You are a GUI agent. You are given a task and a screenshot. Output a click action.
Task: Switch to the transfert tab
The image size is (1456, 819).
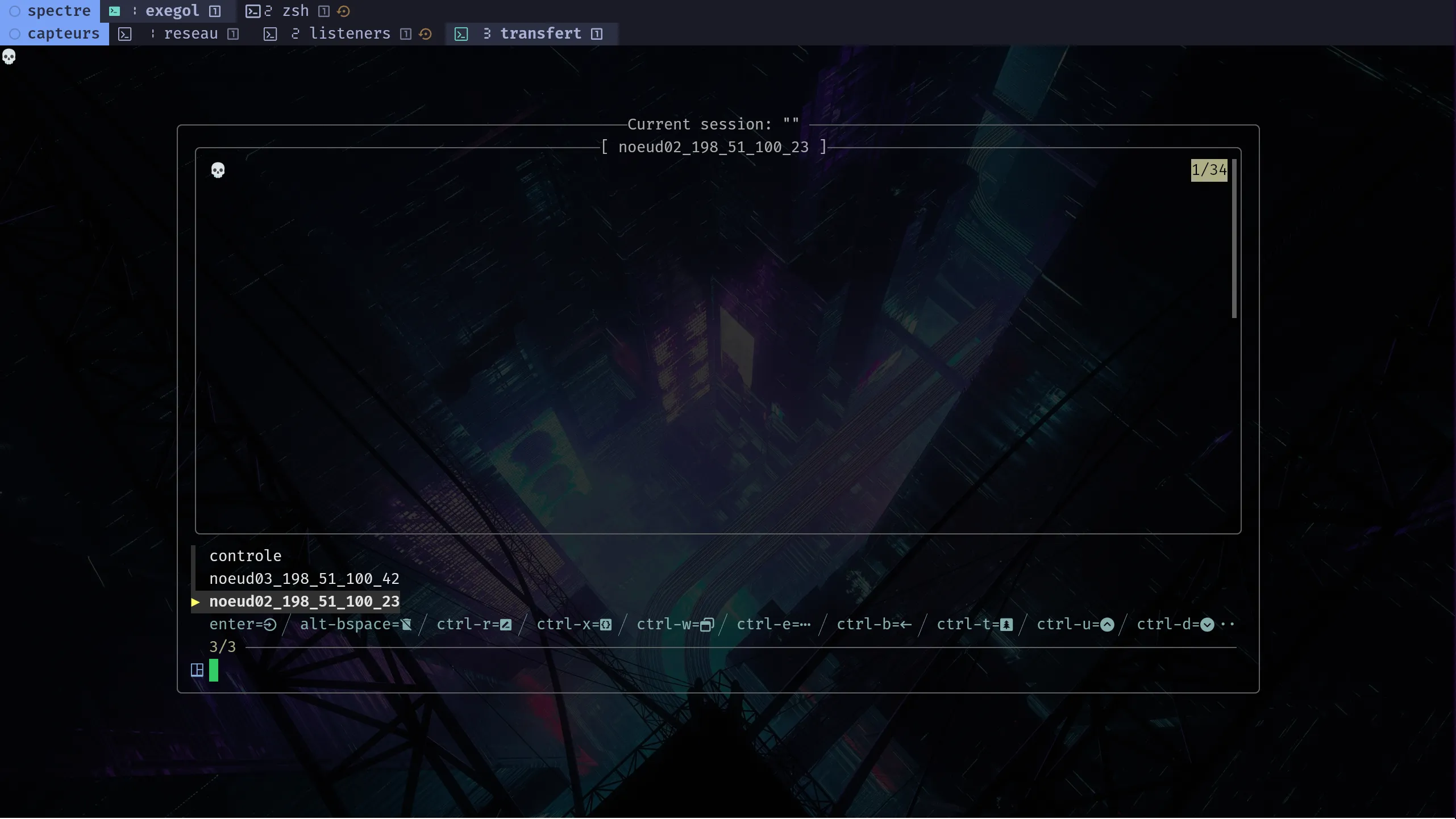540,34
